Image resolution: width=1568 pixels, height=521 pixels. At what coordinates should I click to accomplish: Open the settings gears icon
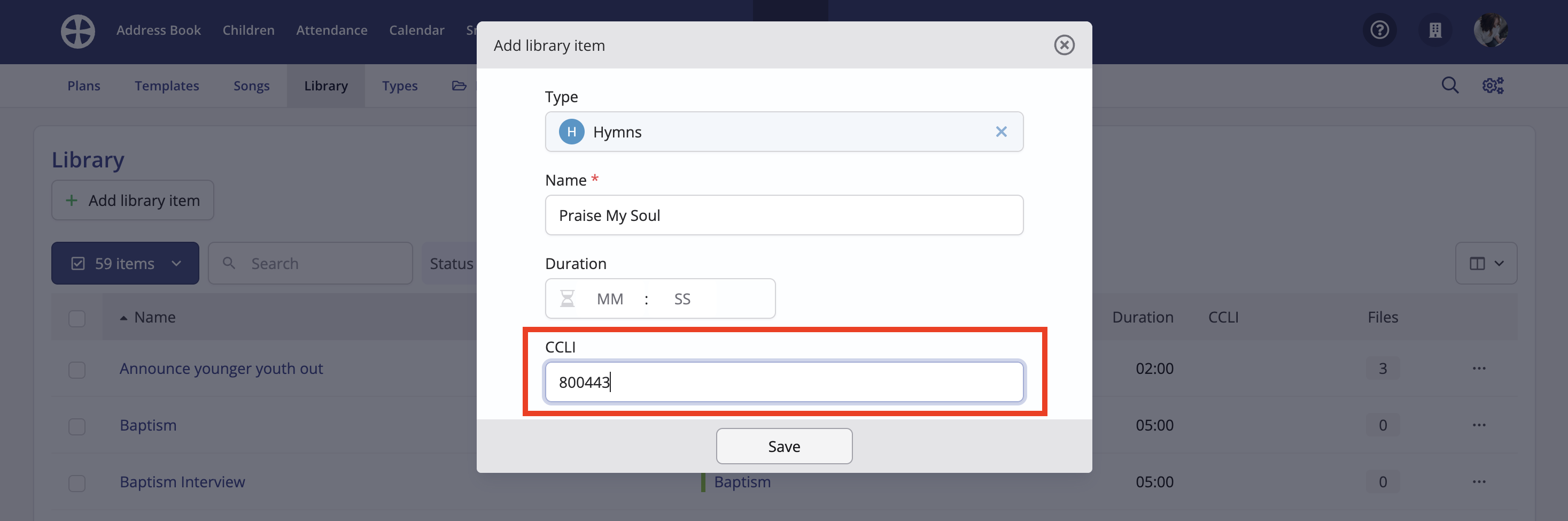[1493, 85]
